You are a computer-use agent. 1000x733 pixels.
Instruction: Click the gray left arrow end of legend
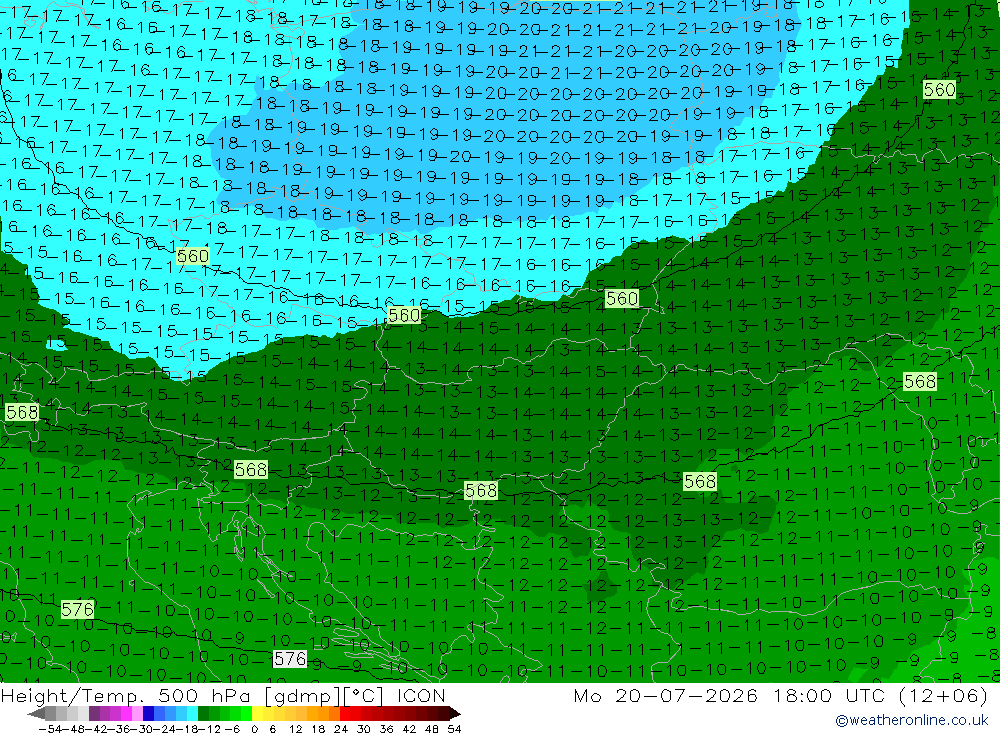point(36,713)
